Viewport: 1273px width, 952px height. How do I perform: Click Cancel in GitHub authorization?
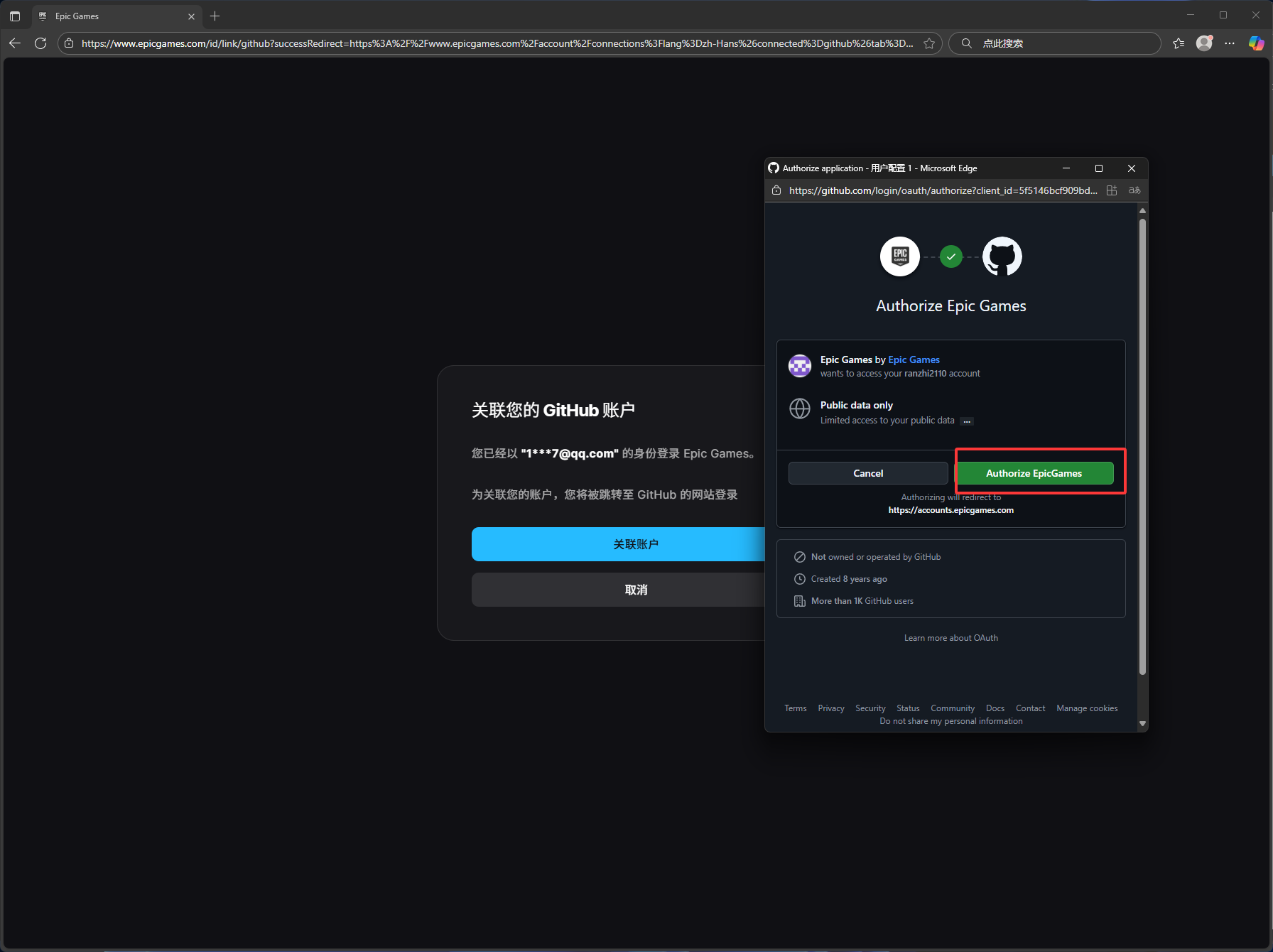point(868,473)
